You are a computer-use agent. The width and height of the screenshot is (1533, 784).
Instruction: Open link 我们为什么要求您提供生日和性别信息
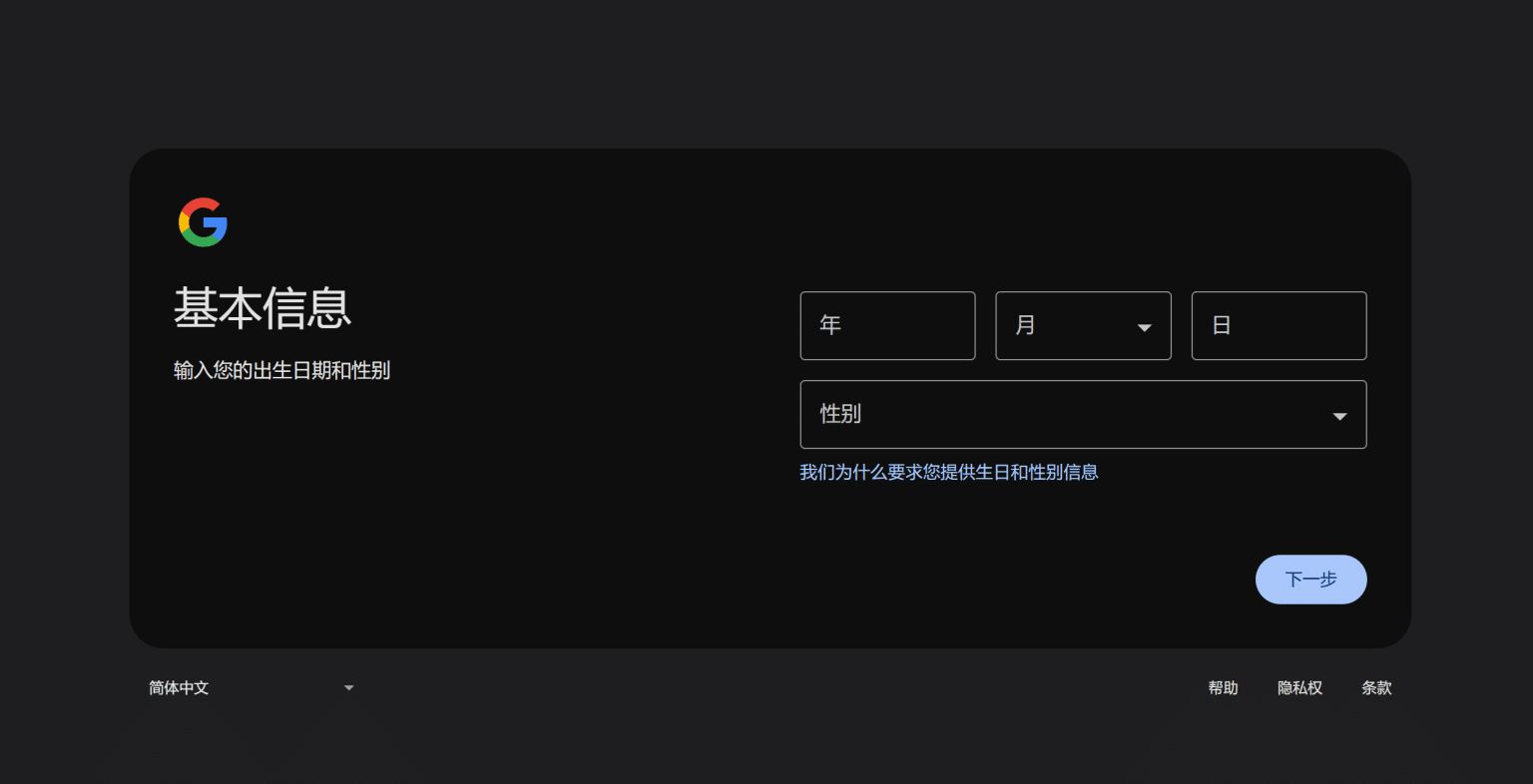pos(948,472)
